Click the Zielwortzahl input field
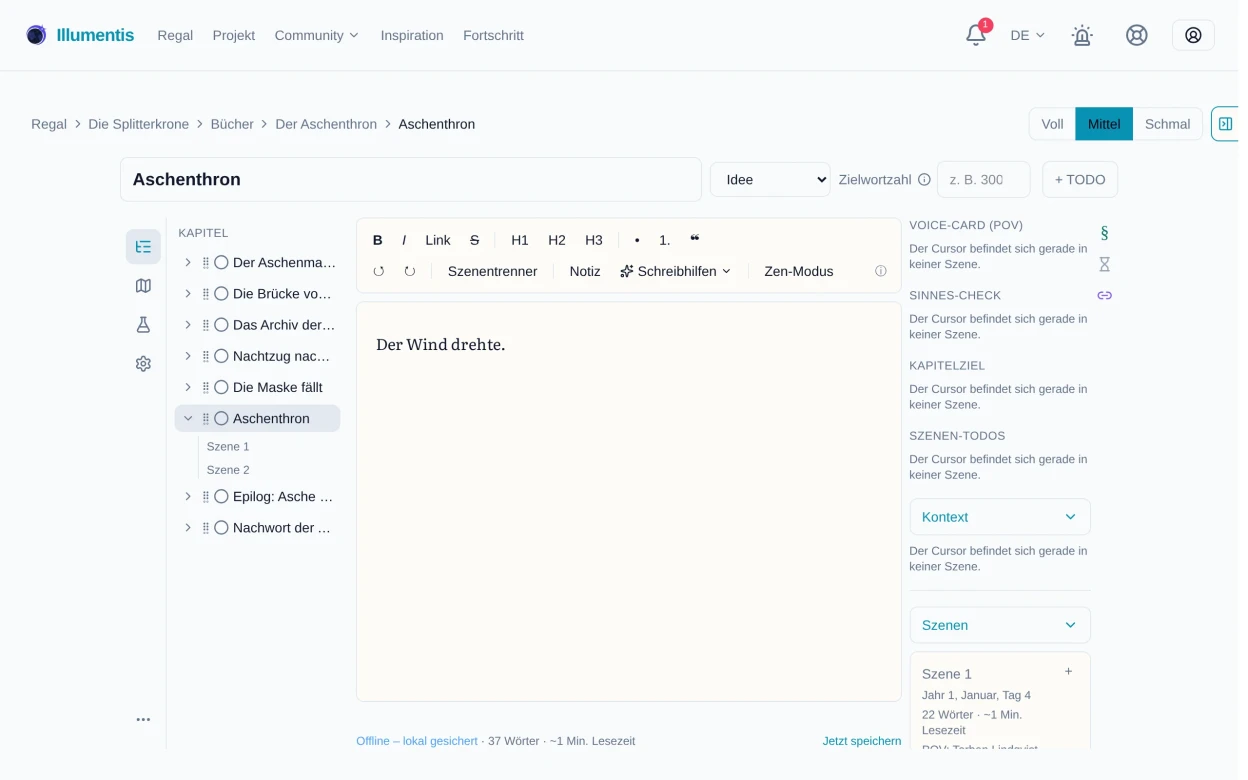 pyautogui.click(x=983, y=180)
